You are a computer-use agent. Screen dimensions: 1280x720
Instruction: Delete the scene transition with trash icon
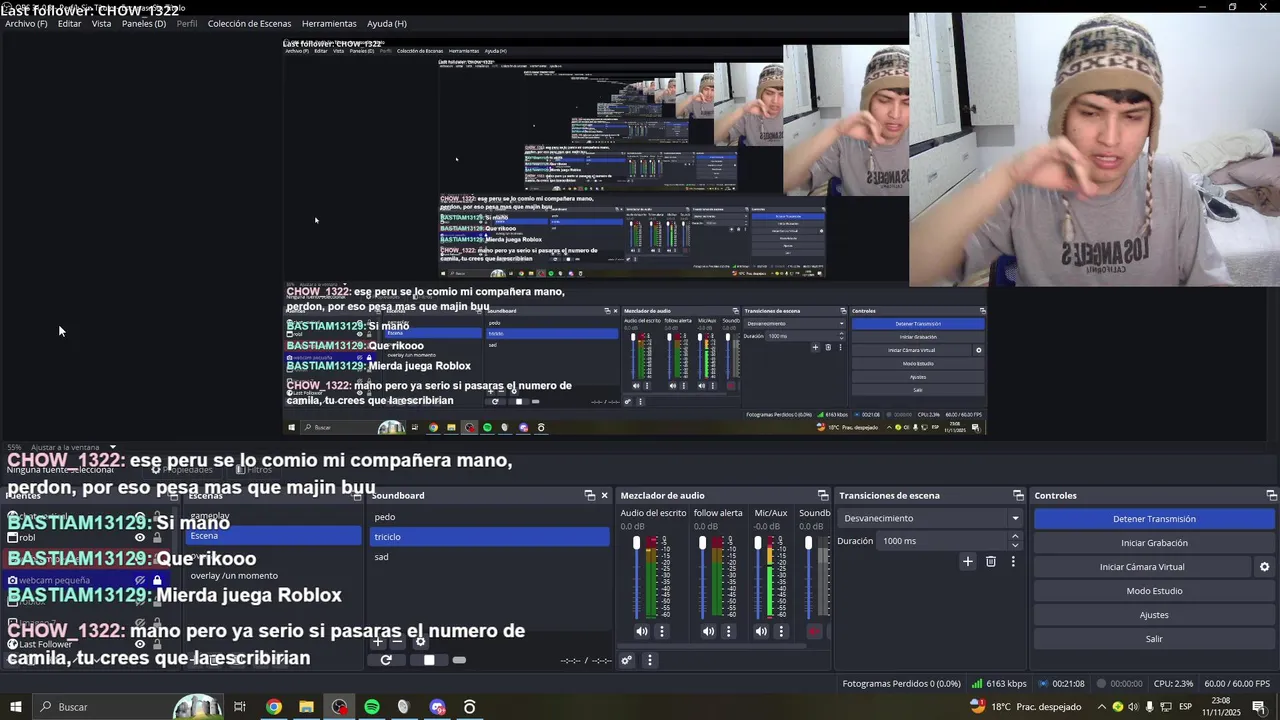991,562
